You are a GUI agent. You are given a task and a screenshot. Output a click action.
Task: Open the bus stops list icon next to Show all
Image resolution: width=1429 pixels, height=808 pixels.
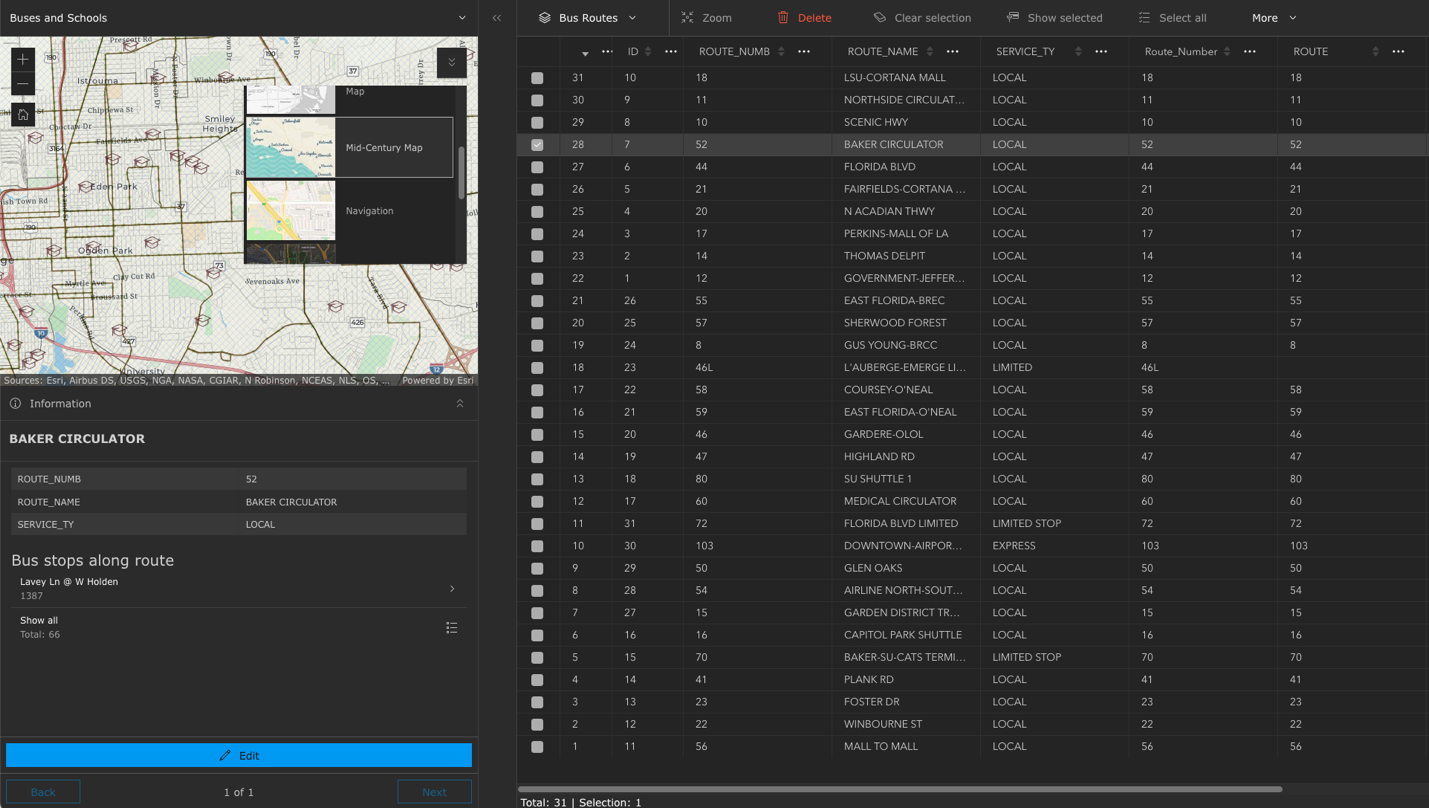[x=451, y=627]
